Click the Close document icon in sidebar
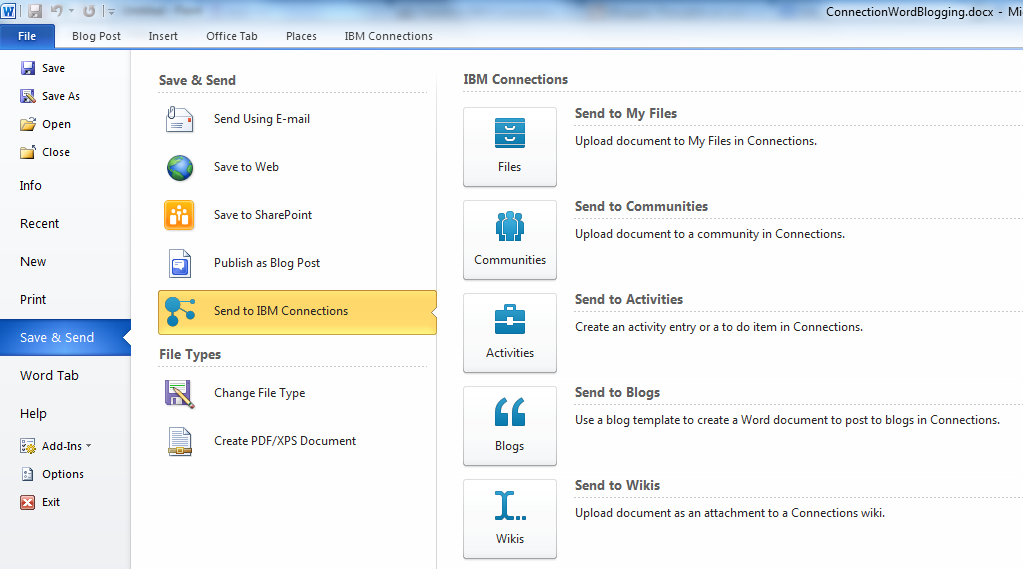The width and height of the screenshot is (1023, 569). point(28,152)
